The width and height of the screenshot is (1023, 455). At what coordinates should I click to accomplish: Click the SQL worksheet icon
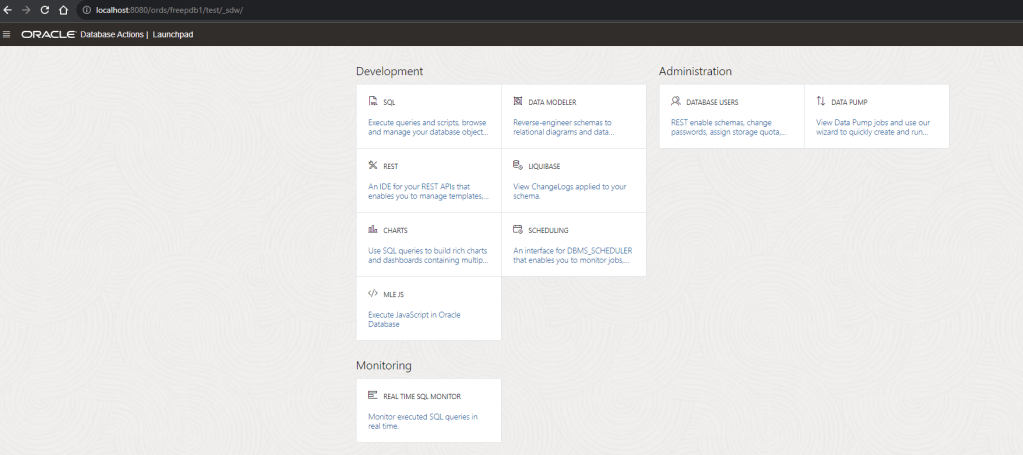(x=372, y=101)
